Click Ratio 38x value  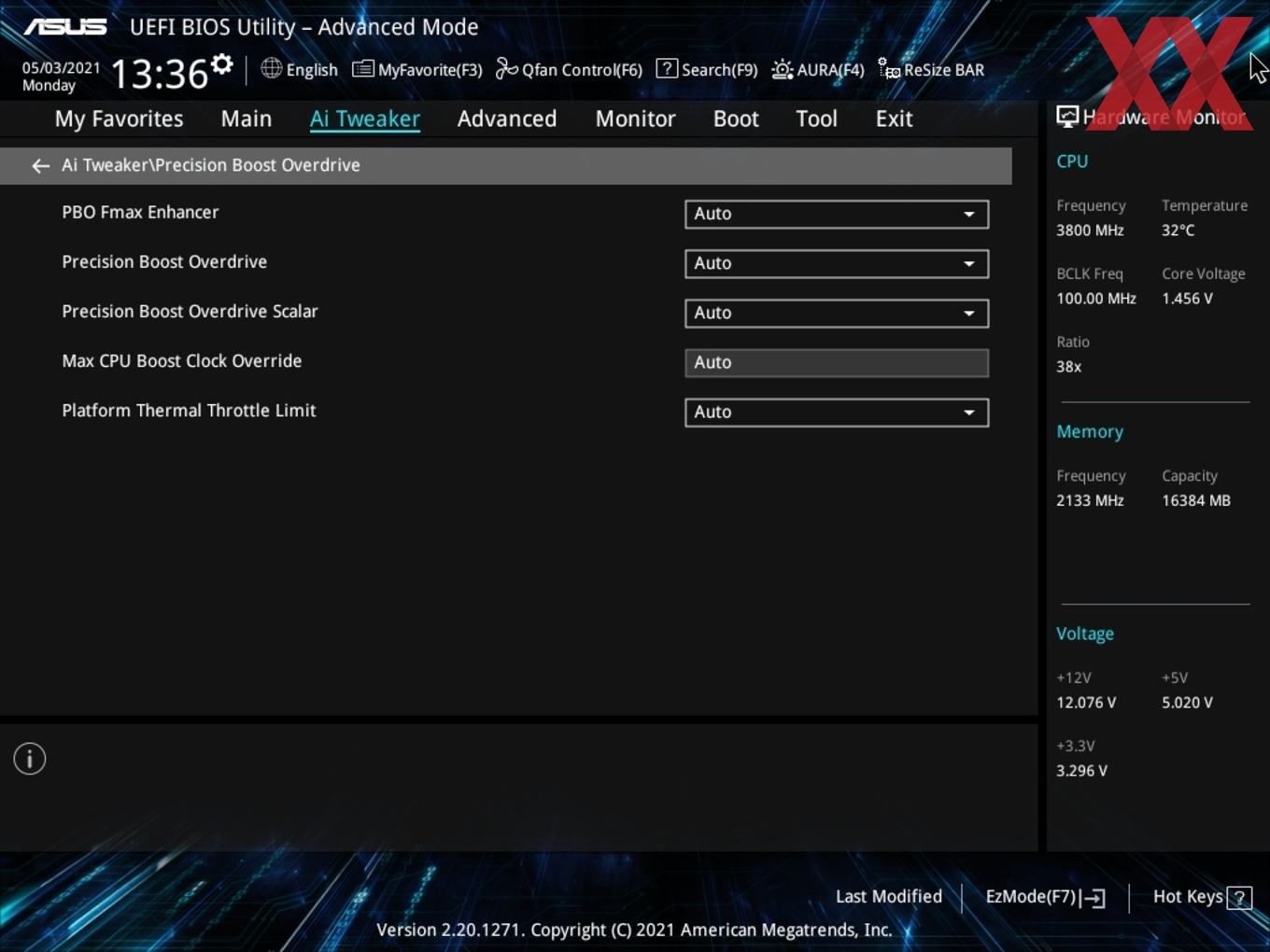[x=1068, y=367]
